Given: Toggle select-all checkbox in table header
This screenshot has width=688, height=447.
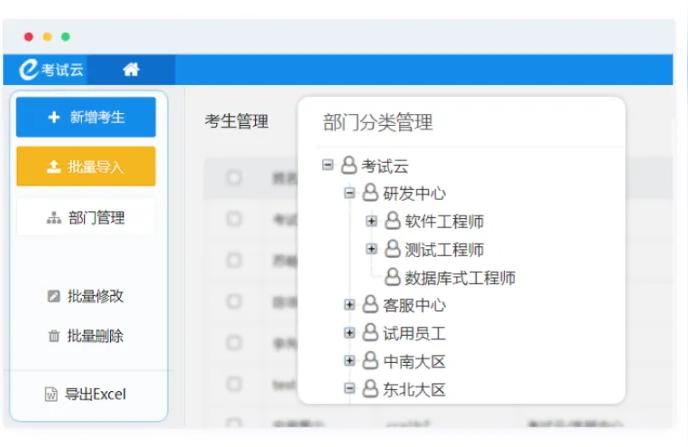Looking at the screenshot, I should pos(234,178).
